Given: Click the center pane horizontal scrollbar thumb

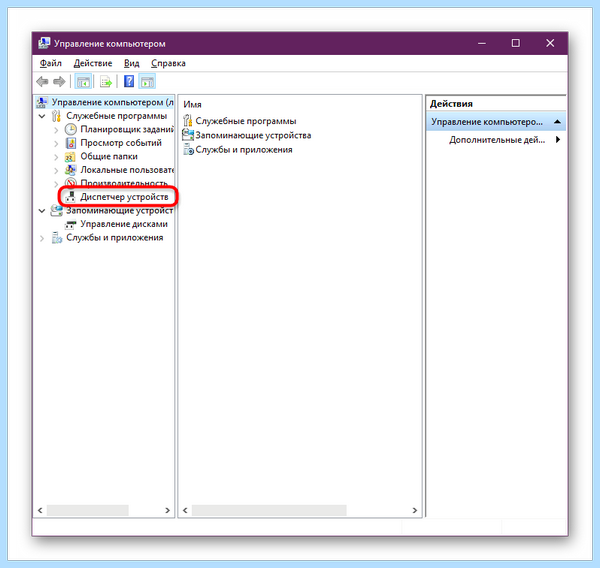Looking at the screenshot, I should pyautogui.click(x=269, y=510).
